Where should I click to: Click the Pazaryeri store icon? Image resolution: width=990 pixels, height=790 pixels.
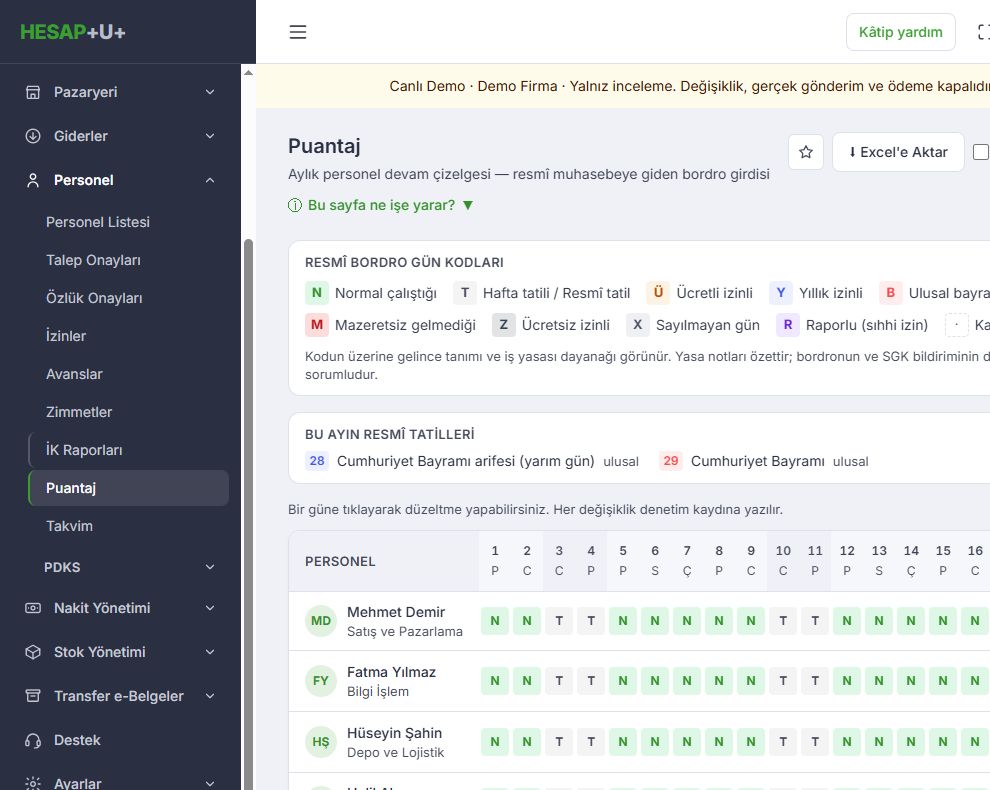[33, 92]
